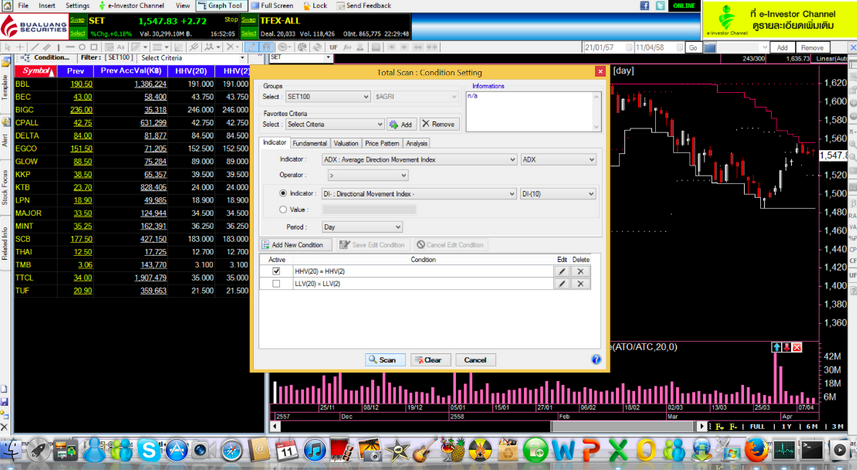Open the Period Day dropdown
857x470 pixels.
(x=362, y=227)
